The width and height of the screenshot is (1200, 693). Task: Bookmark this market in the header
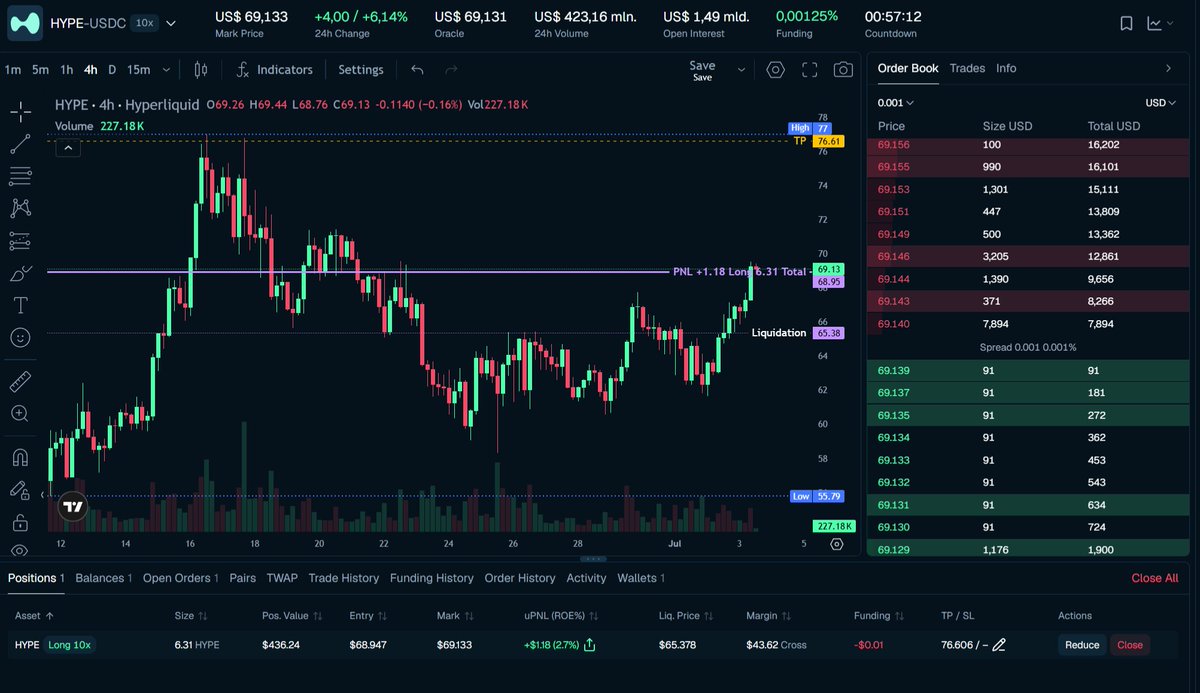[x=1127, y=23]
